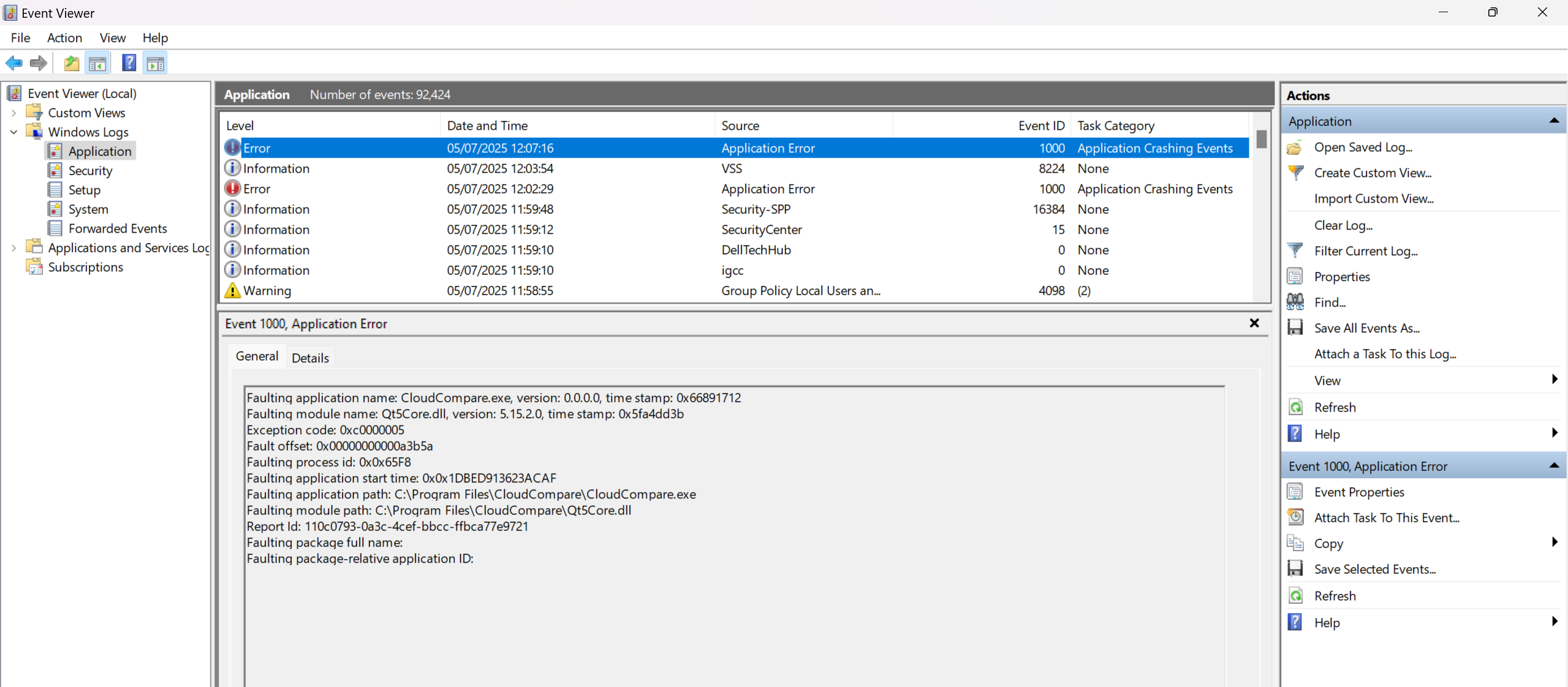
Task: Collapse the Windows Logs tree branch
Action: (x=13, y=132)
